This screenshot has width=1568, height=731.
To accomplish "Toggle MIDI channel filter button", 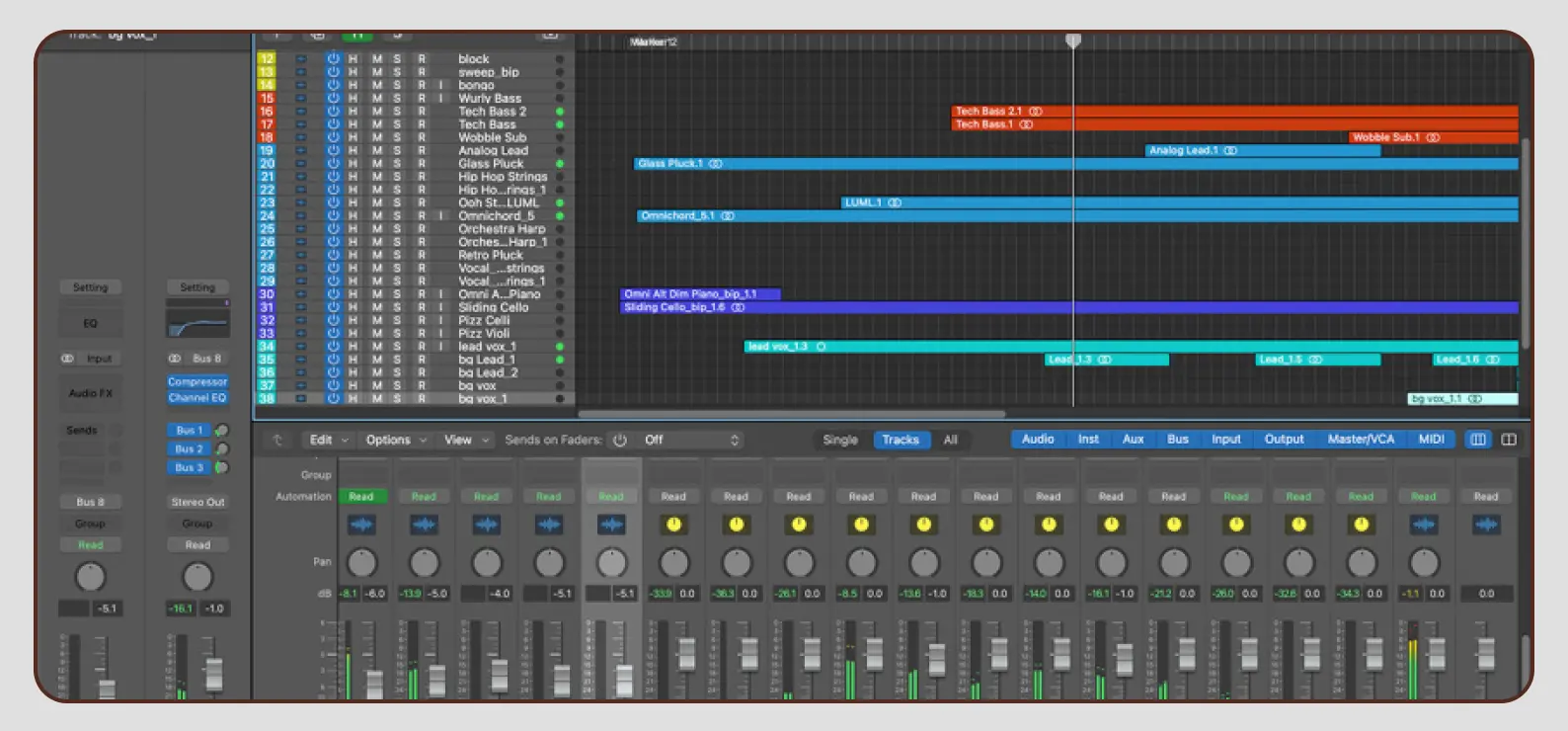I will 1431,440.
